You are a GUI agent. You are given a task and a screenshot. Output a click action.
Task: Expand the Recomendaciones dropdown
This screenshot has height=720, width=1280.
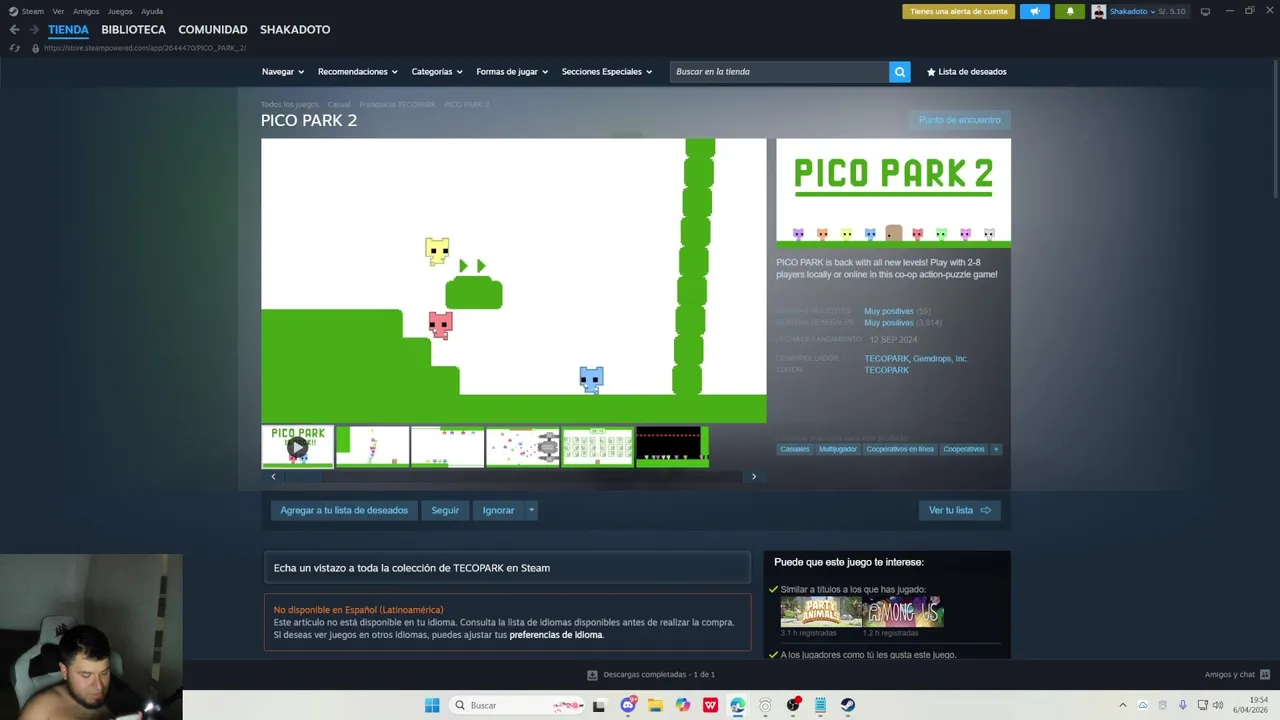click(358, 72)
